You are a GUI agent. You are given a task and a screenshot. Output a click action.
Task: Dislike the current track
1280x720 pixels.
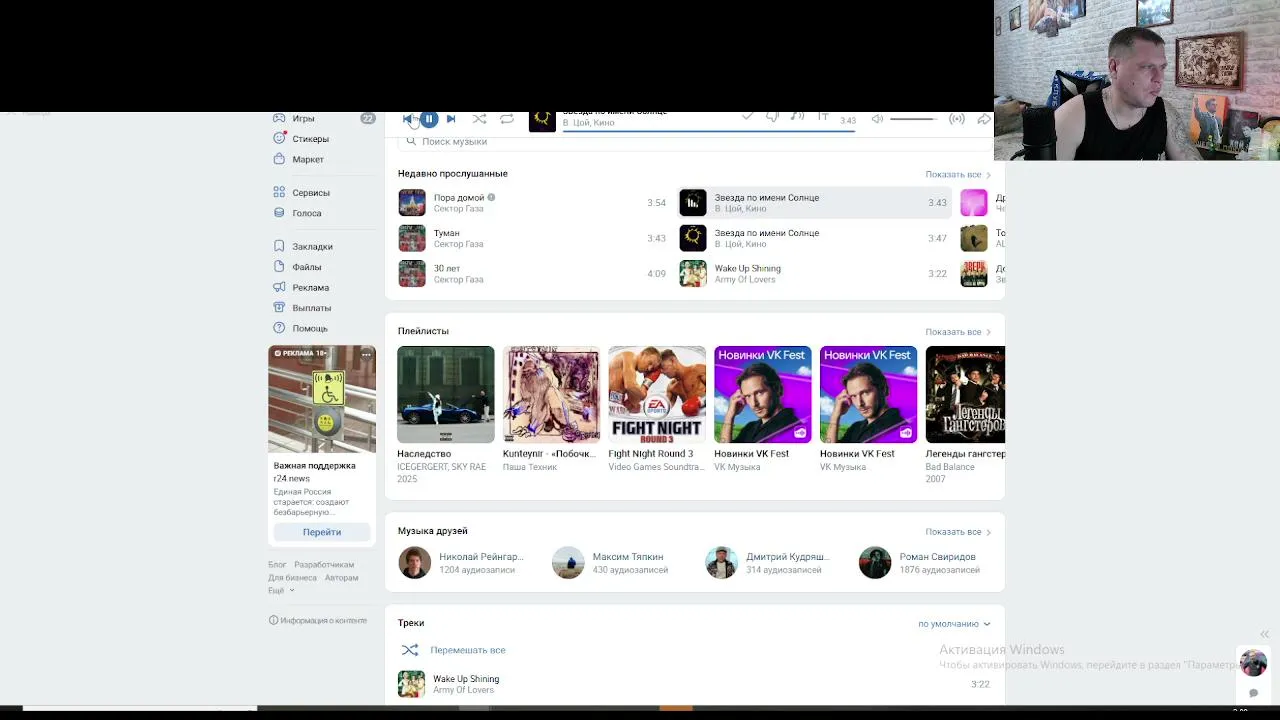click(772, 118)
